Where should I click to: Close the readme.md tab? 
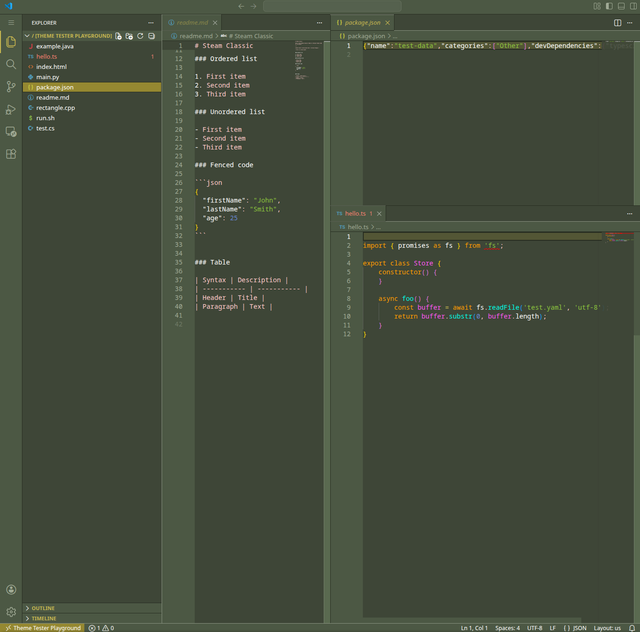click(x=215, y=23)
